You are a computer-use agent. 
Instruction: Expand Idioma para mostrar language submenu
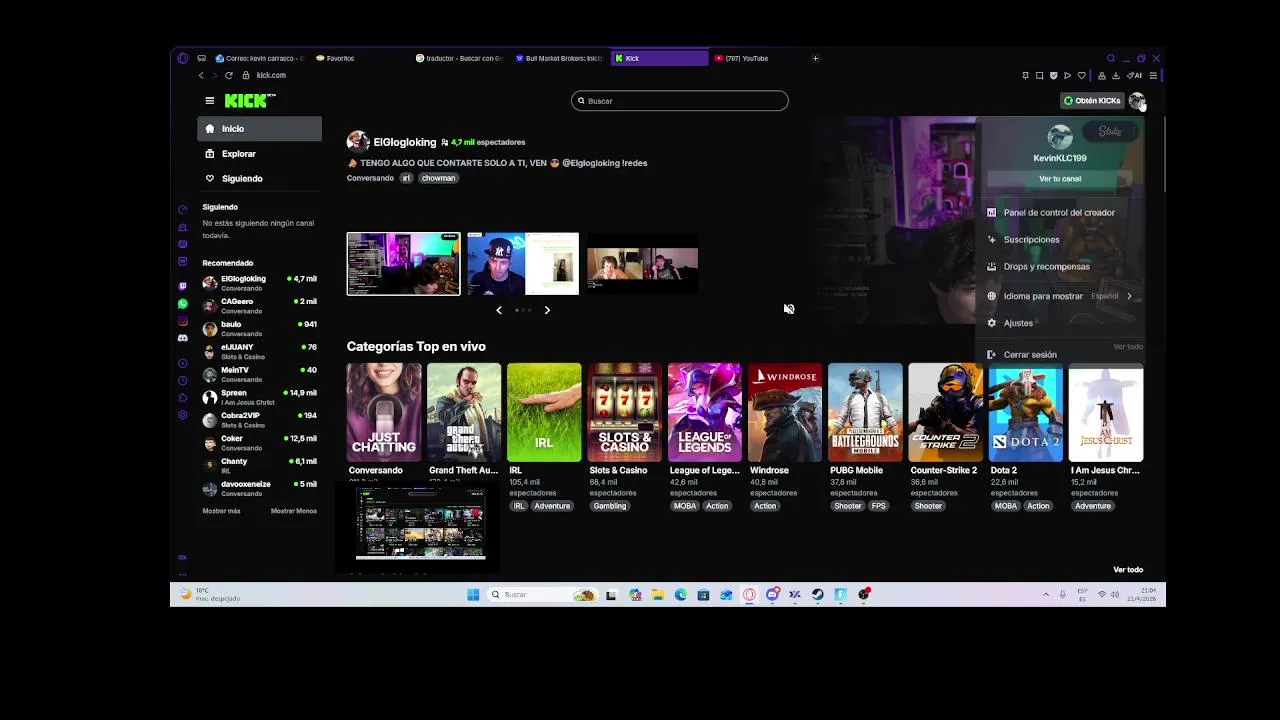click(x=1059, y=296)
